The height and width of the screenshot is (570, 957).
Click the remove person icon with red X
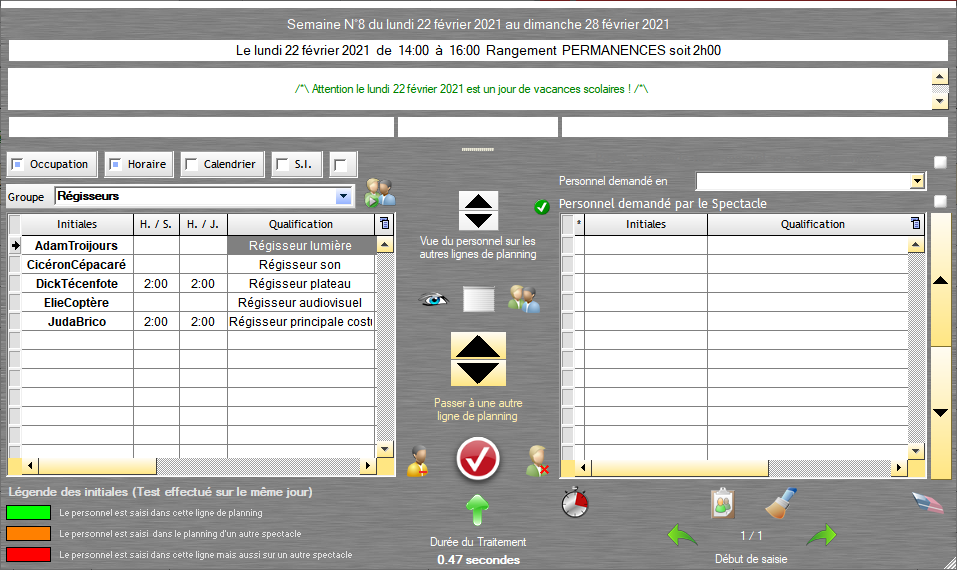coord(539,461)
